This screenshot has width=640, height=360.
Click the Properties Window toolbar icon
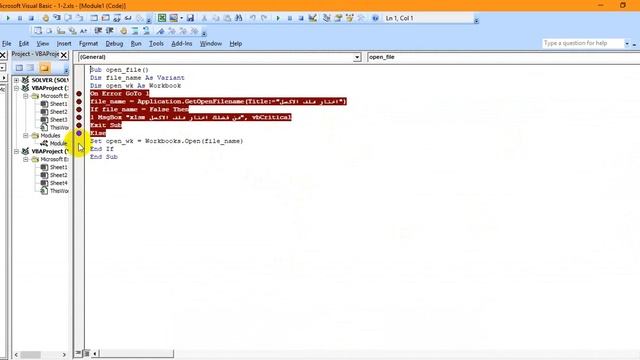[x=338, y=18]
